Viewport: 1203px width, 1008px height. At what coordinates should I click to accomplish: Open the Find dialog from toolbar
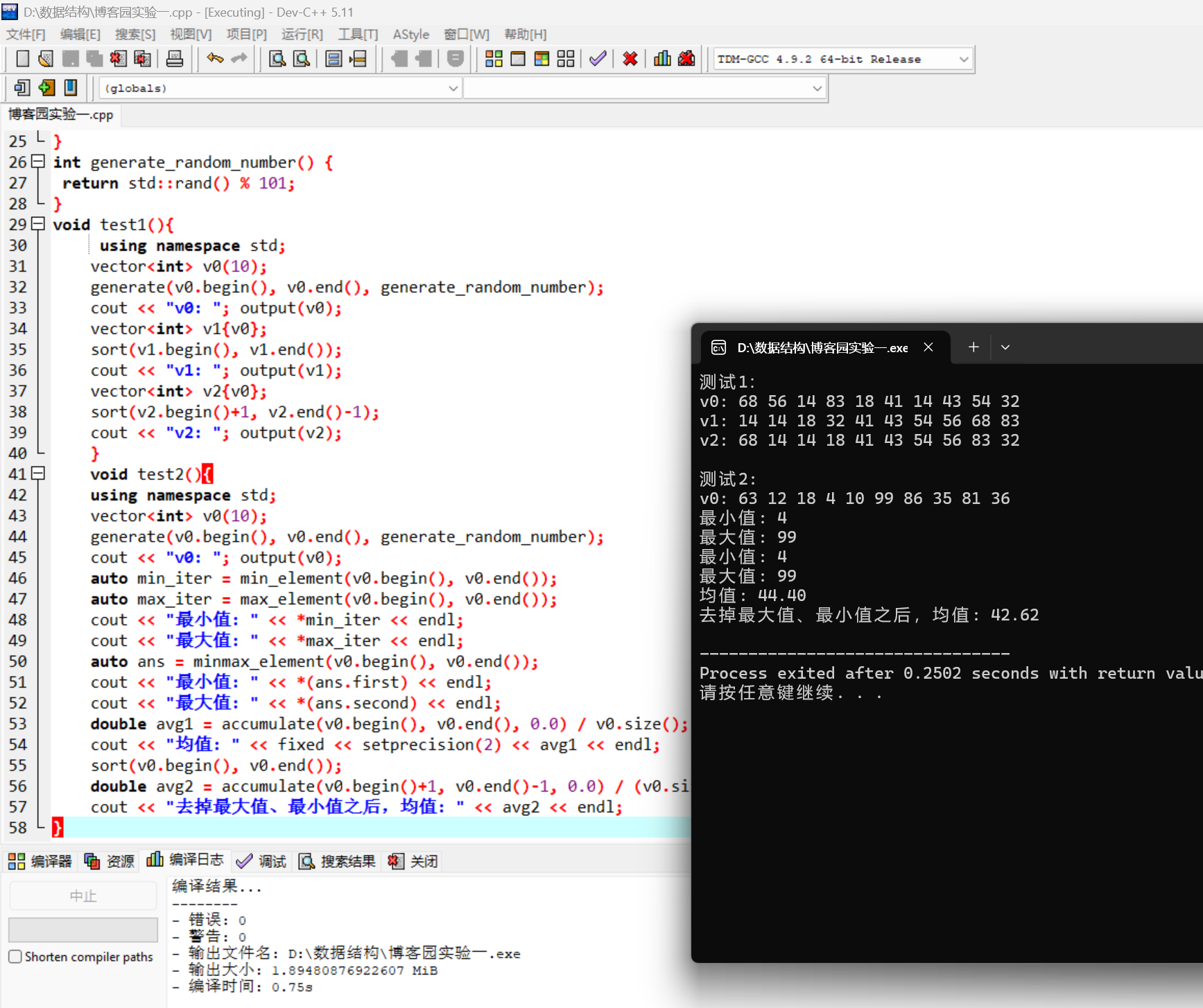coord(277,59)
